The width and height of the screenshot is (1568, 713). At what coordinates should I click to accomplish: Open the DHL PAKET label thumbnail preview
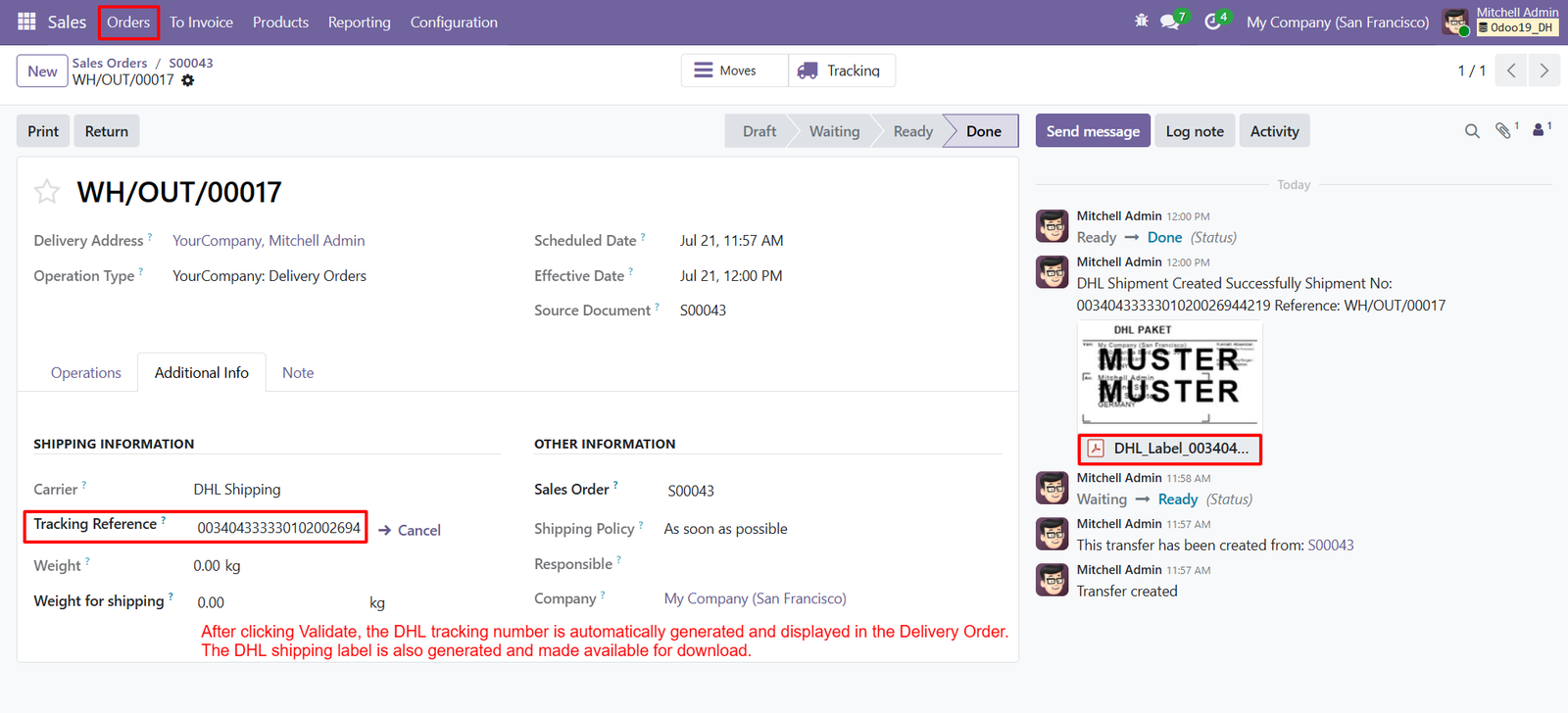(1169, 376)
